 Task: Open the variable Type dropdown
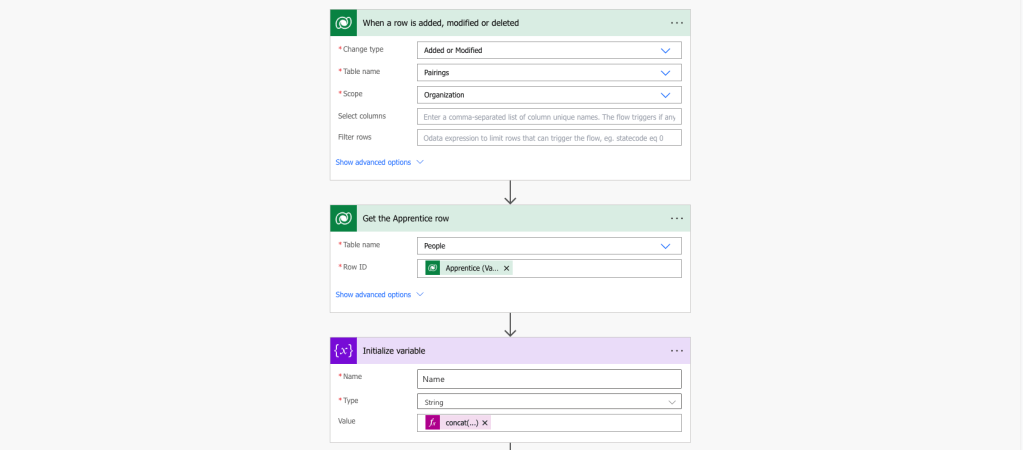(549, 402)
